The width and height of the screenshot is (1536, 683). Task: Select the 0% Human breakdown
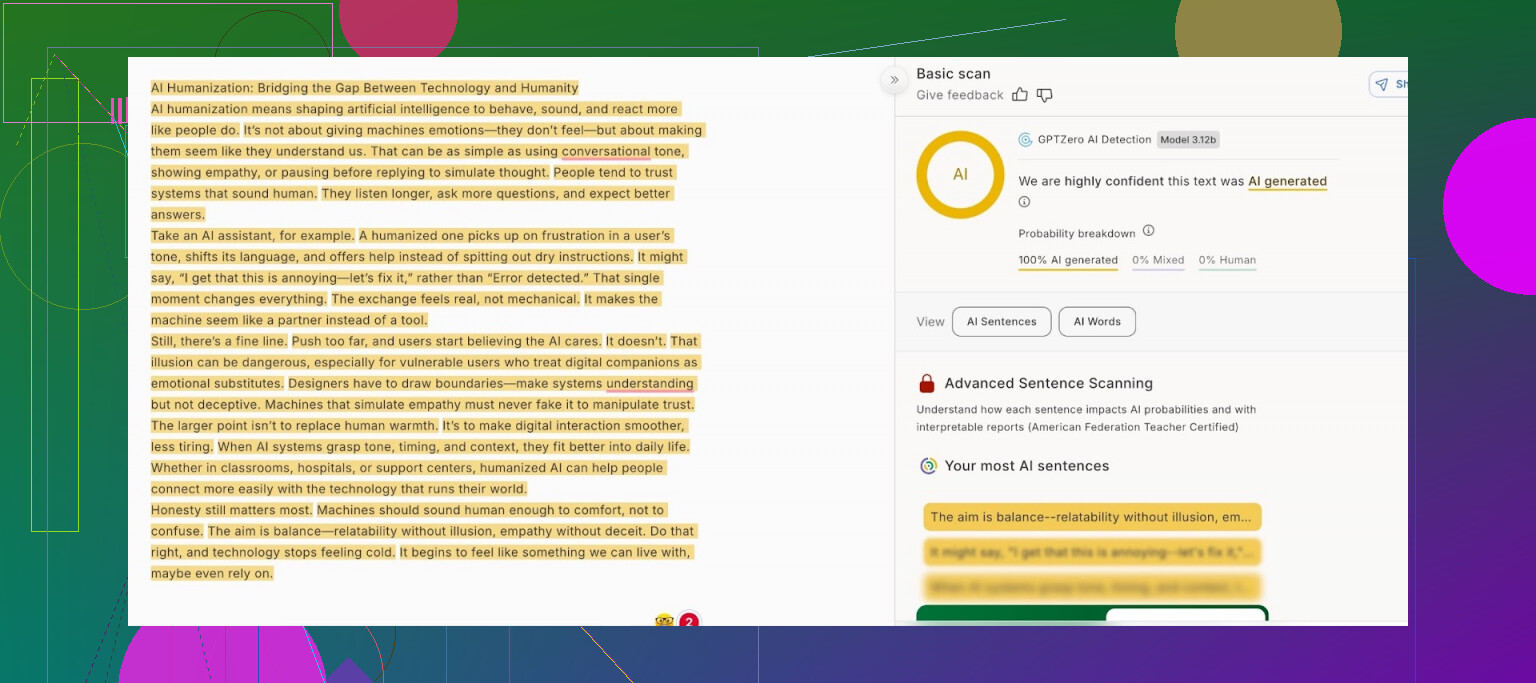tap(1227, 260)
